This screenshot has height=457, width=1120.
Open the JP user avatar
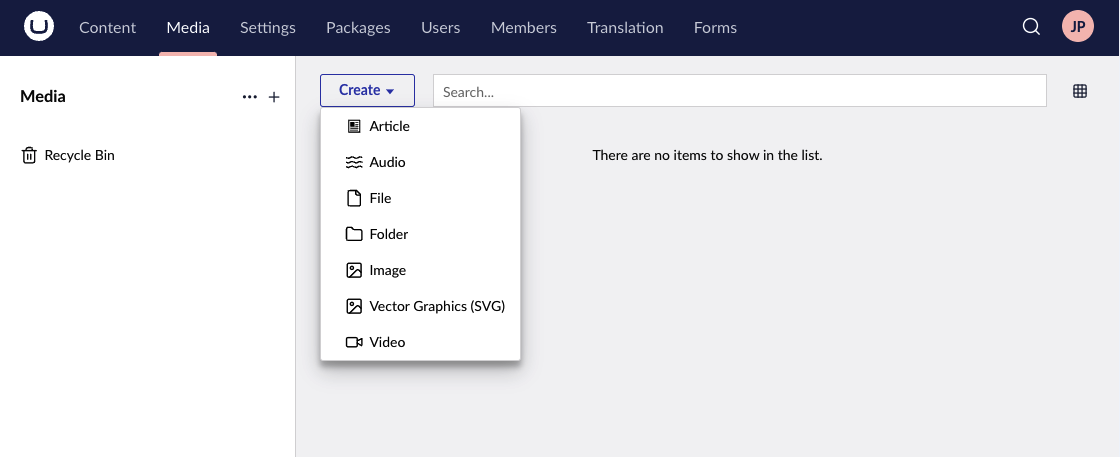coord(1078,27)
